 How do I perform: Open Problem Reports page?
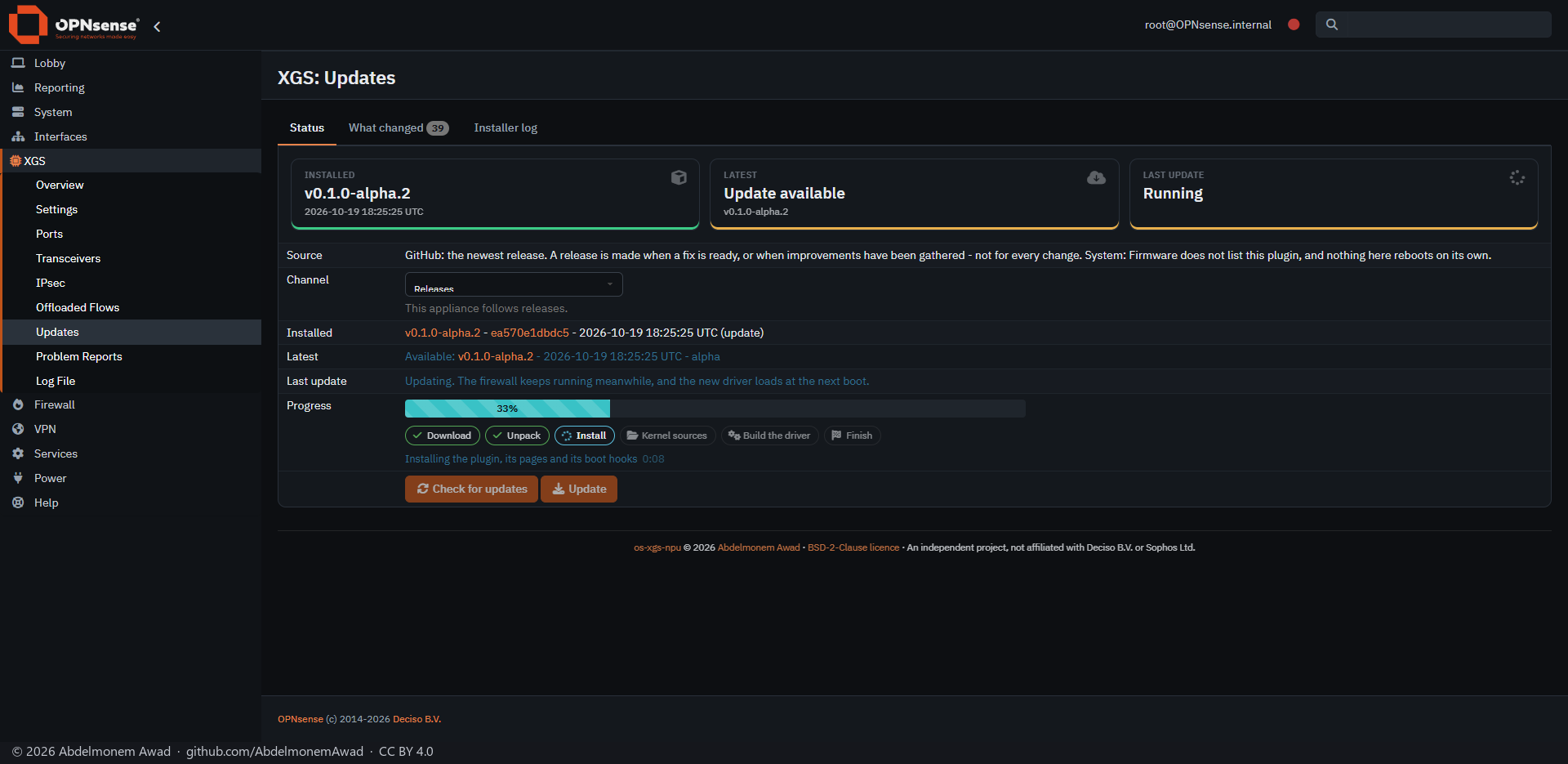point(132,356)
